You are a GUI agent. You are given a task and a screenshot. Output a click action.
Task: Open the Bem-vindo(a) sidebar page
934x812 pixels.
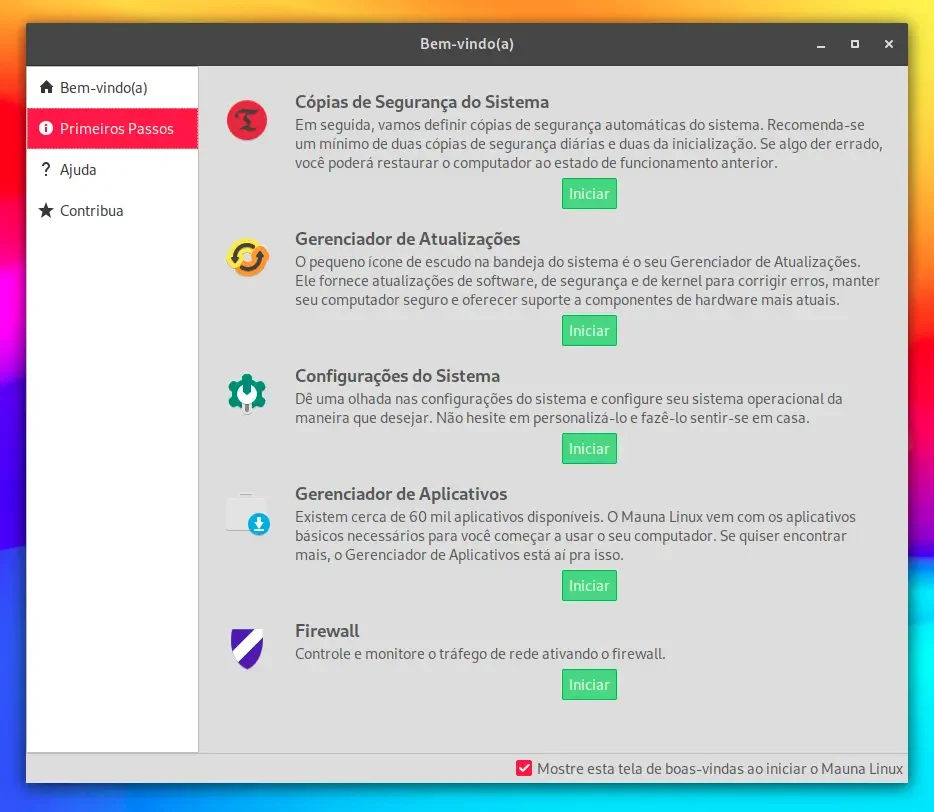112,88
